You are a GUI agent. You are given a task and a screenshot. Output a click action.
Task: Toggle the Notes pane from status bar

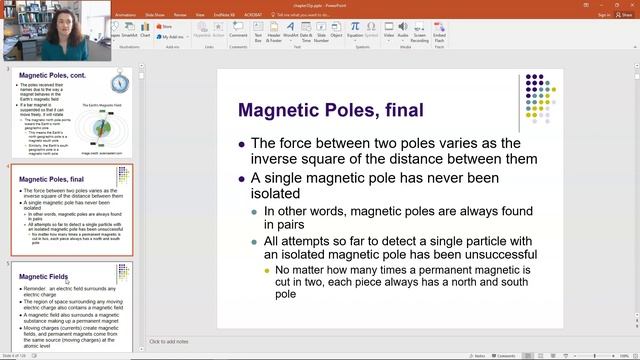[477, 356]
